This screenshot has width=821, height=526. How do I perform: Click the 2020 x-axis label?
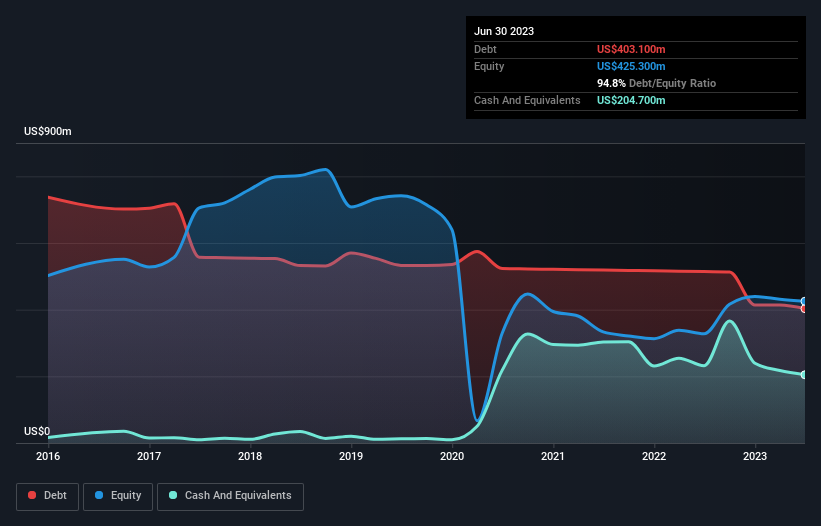click(452, 456)
